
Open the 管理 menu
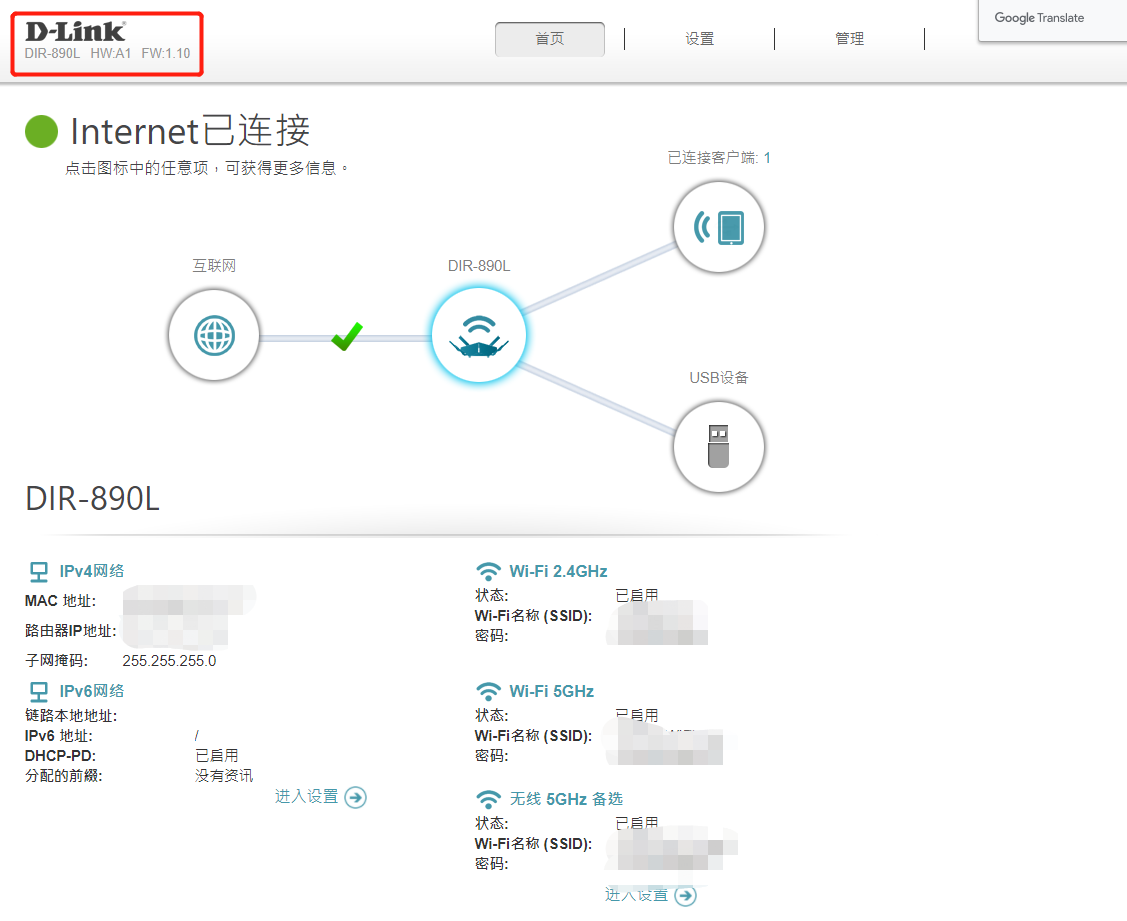point(850,39)
